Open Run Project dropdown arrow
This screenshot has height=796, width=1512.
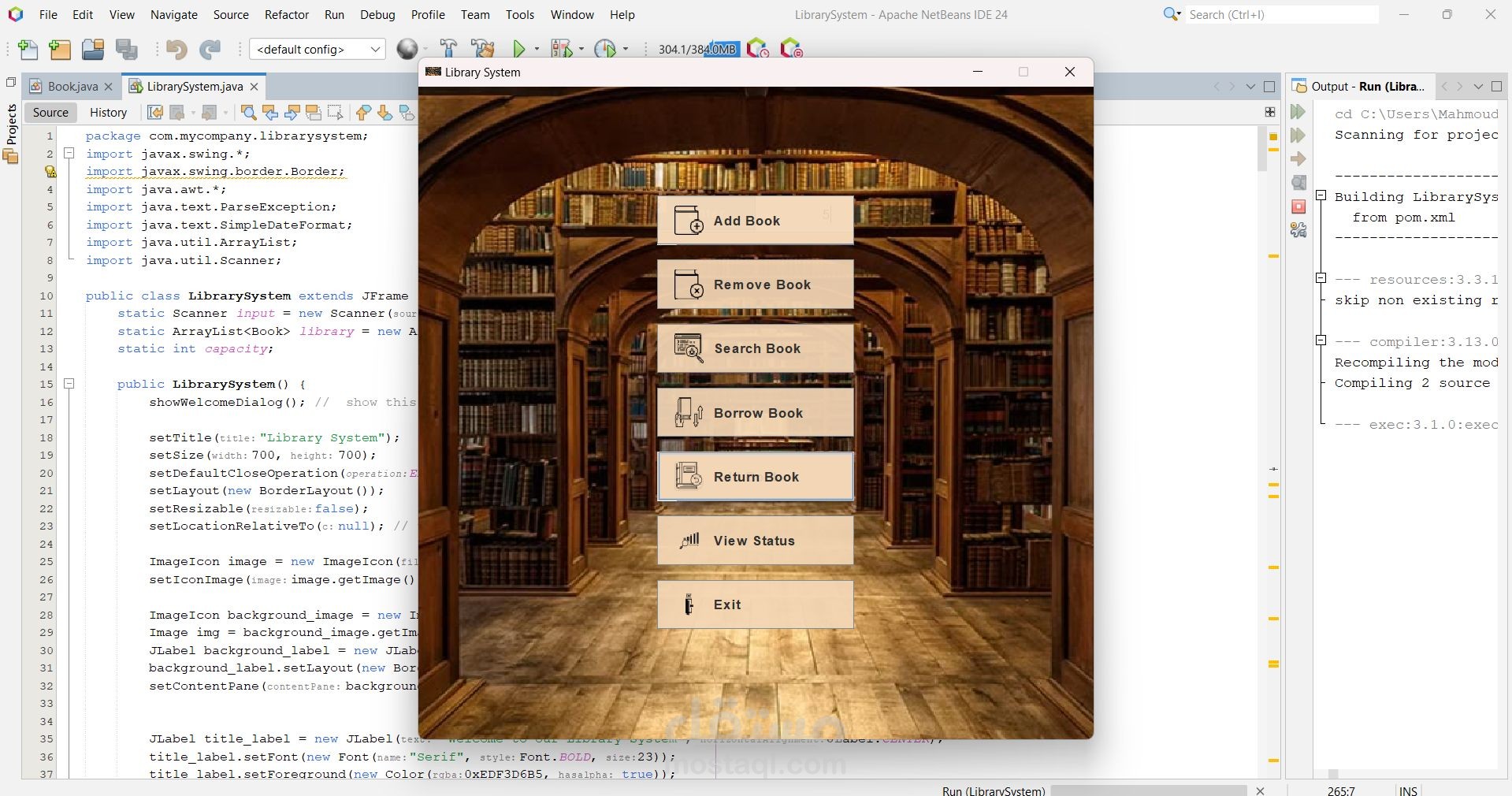[537, 49]
